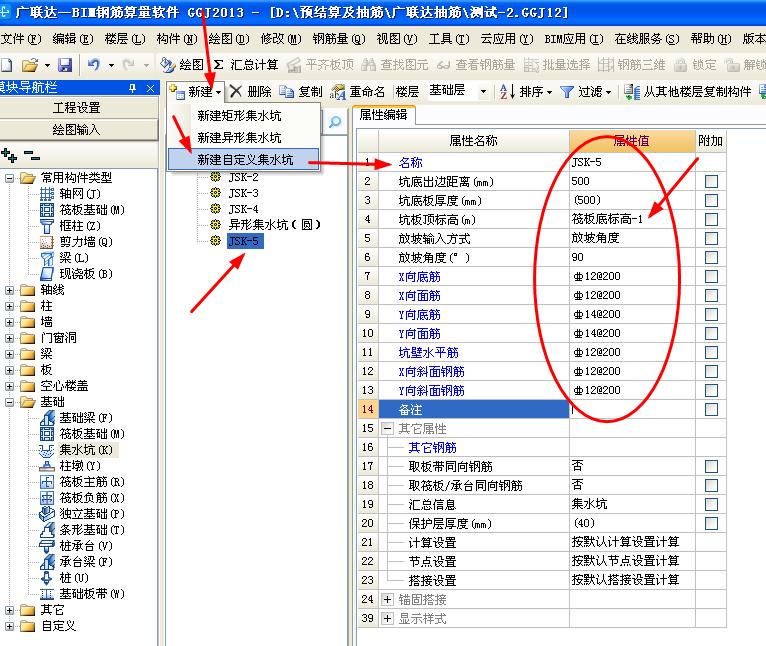Select 异形集水坑(圆) in component list
Viewport: 766px width, 646px height.
[275, 225]
